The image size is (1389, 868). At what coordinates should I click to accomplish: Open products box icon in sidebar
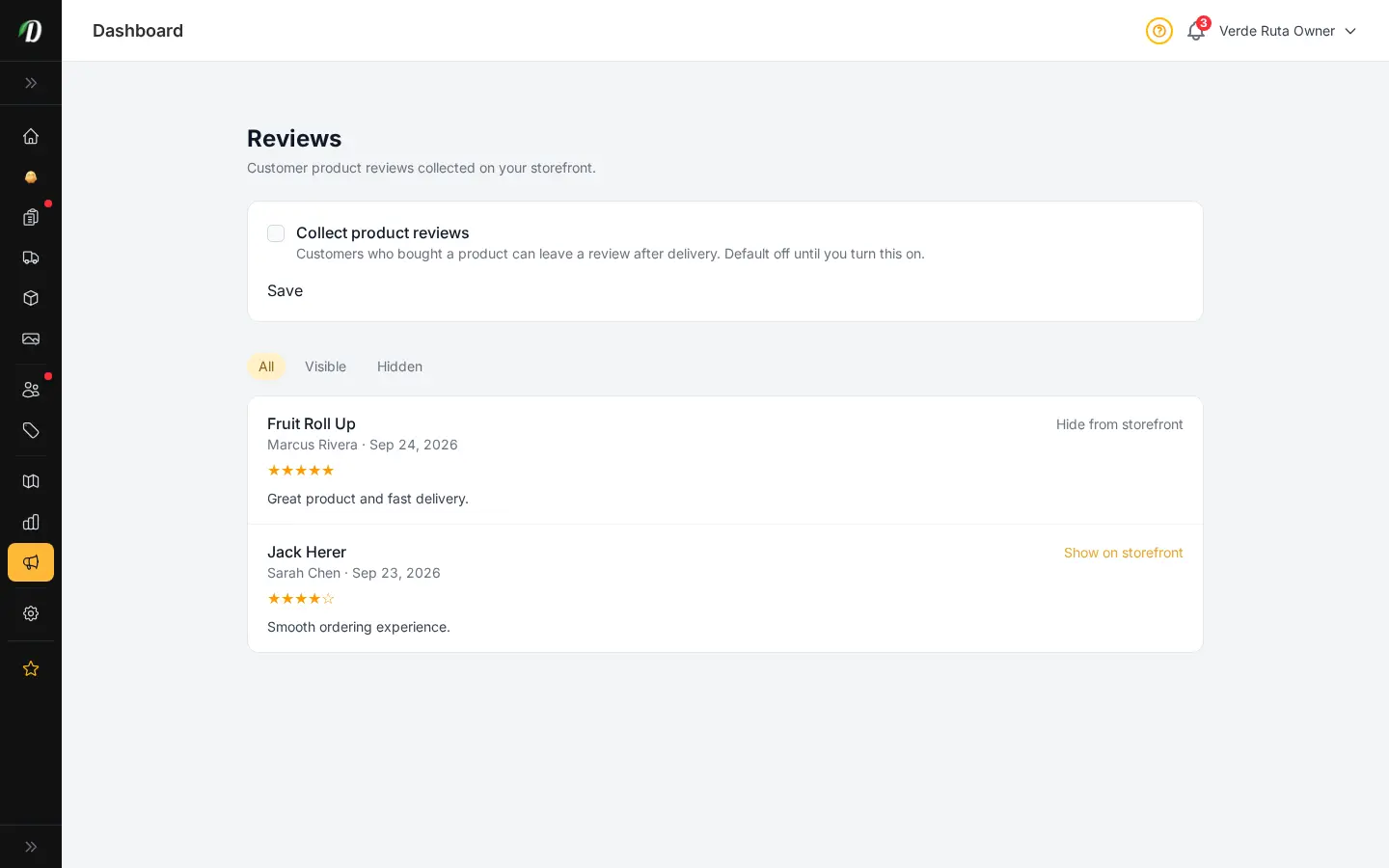31,298
